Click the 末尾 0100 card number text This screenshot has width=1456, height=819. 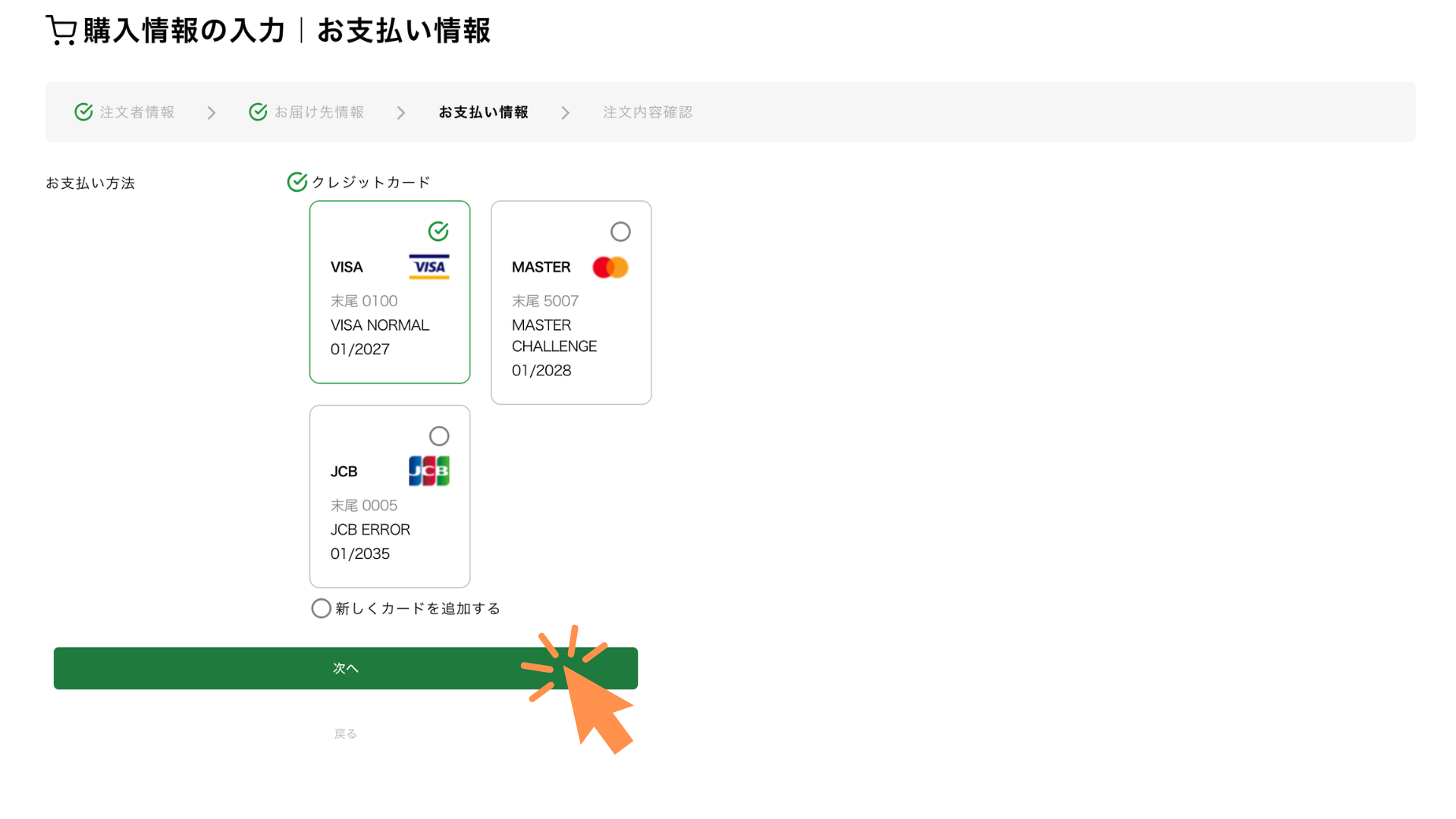[x=364, y=301]
